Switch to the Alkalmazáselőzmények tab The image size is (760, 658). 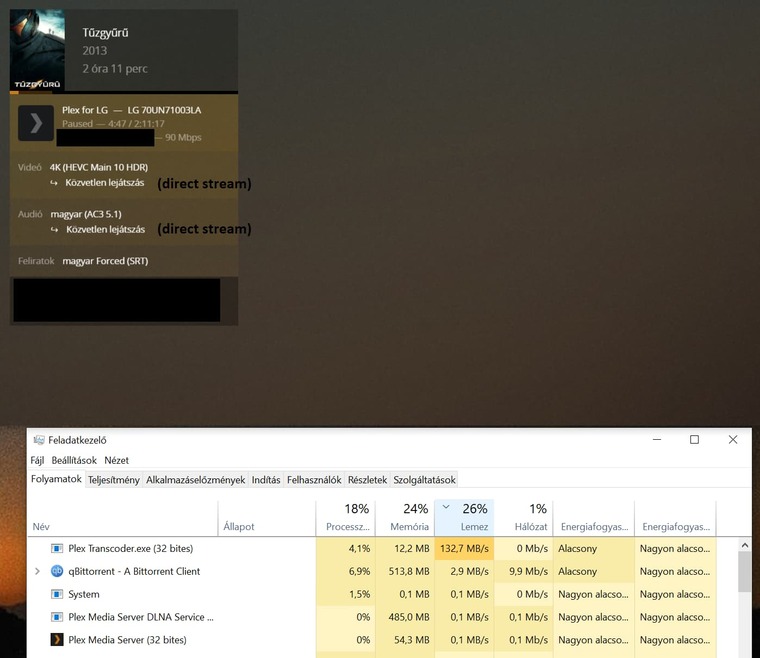point(196,480)
